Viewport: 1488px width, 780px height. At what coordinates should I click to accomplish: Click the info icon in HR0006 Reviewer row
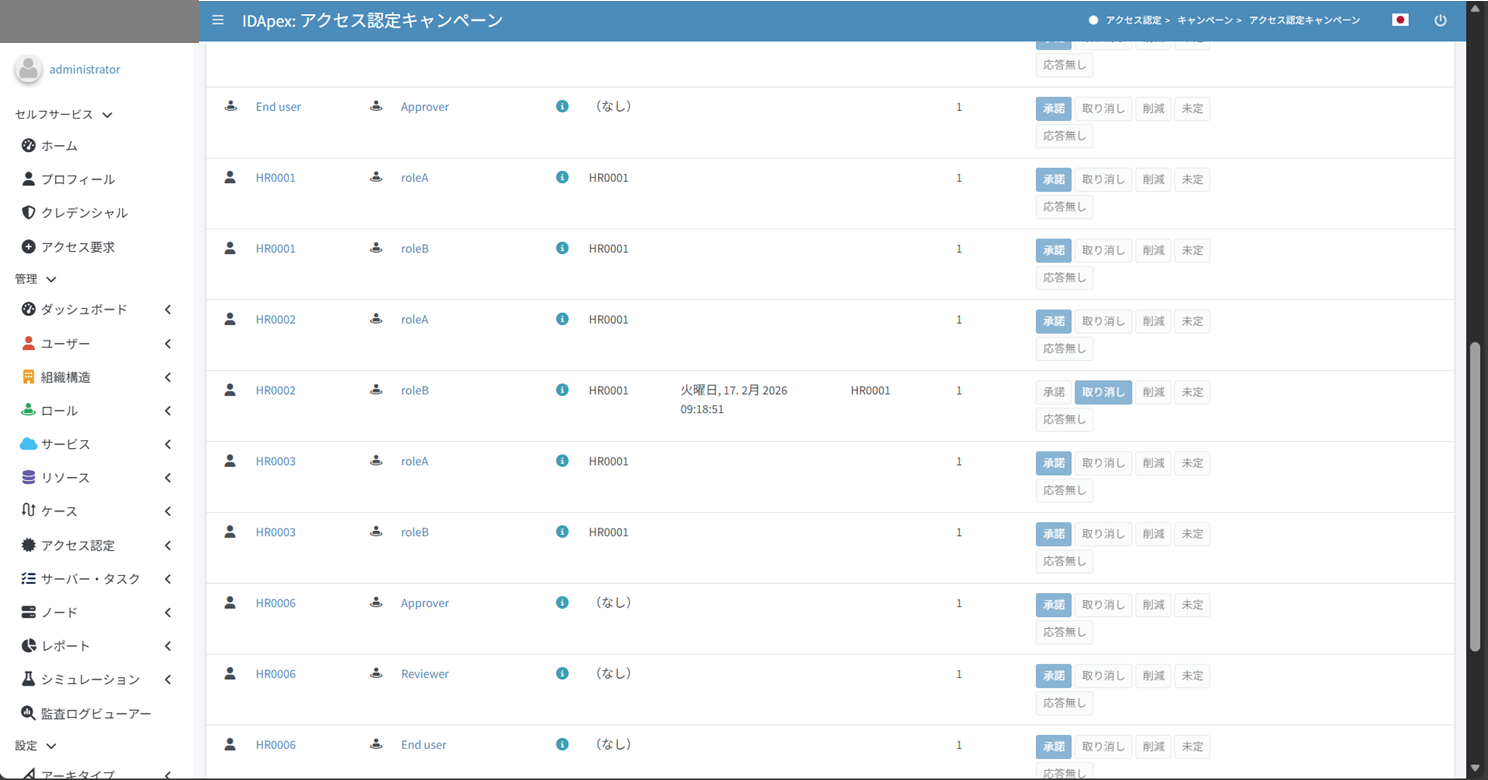562,674
